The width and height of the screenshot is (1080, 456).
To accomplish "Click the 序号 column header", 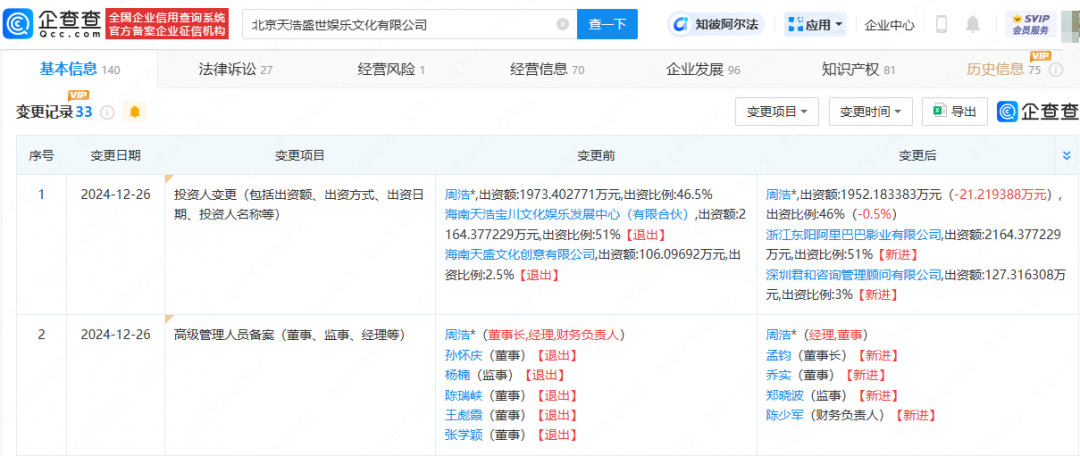I will [41, 156].
